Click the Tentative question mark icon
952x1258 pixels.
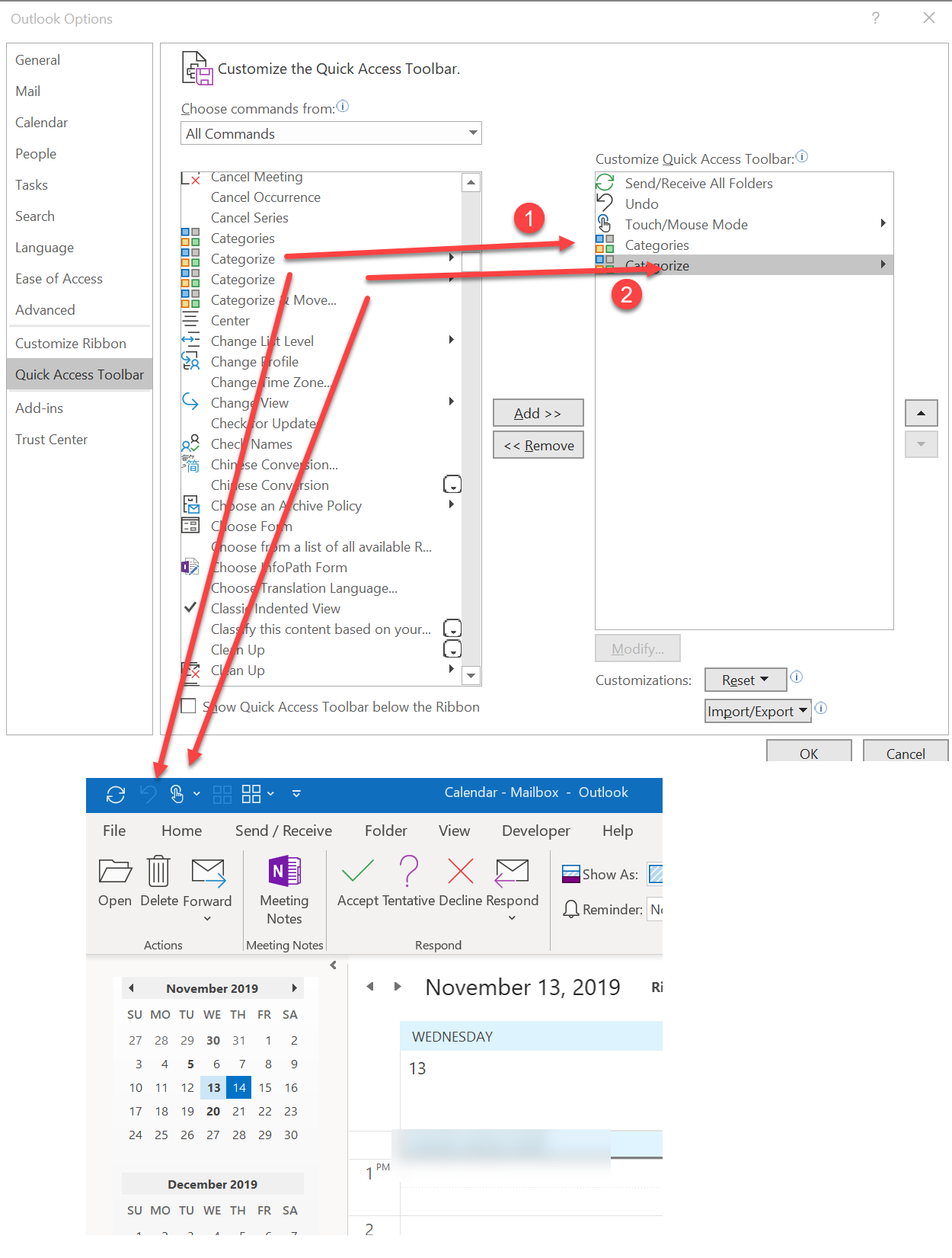pos(409,870)
